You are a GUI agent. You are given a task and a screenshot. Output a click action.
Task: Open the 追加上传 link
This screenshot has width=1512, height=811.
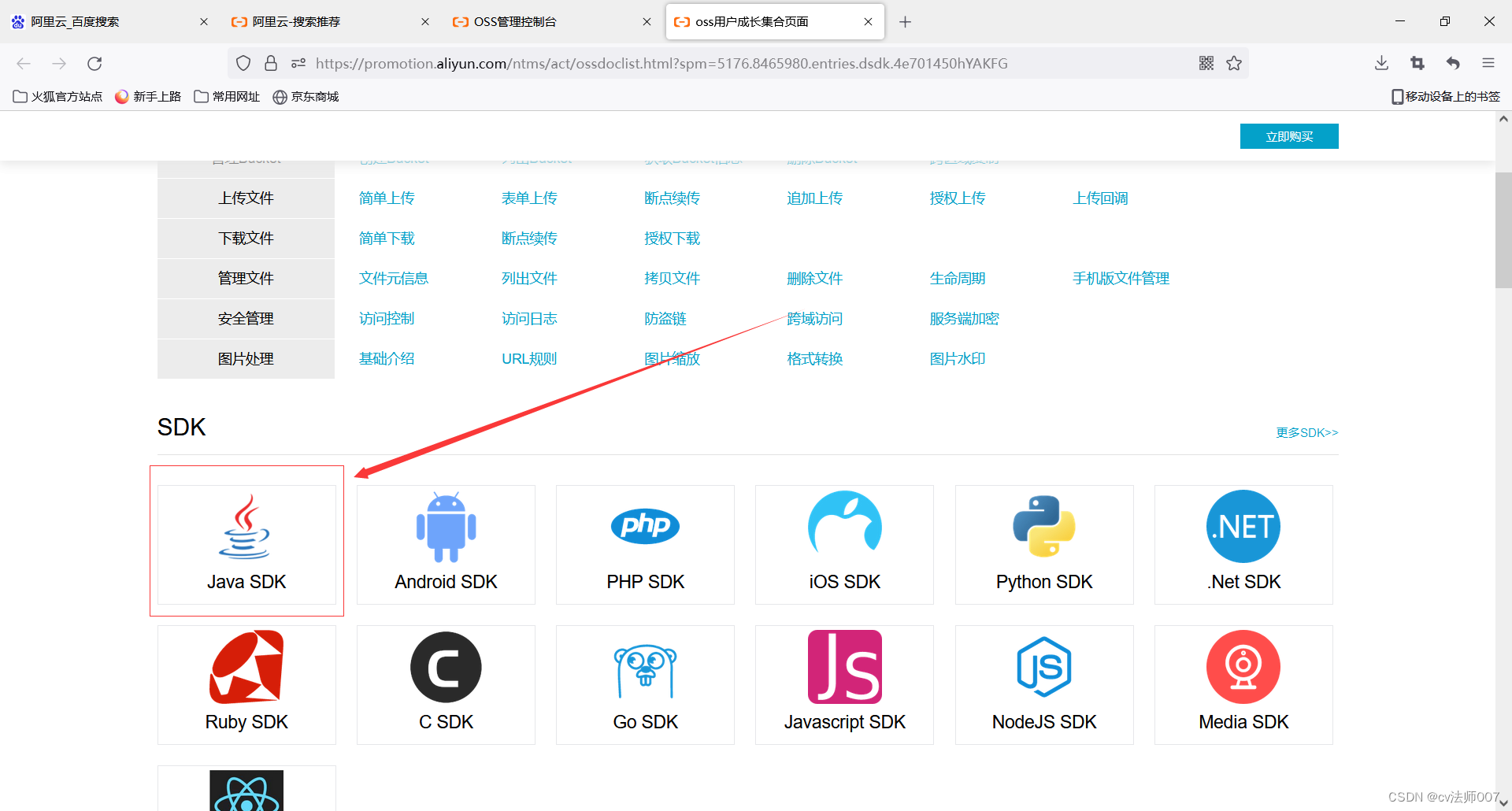(x=815, y=198)
